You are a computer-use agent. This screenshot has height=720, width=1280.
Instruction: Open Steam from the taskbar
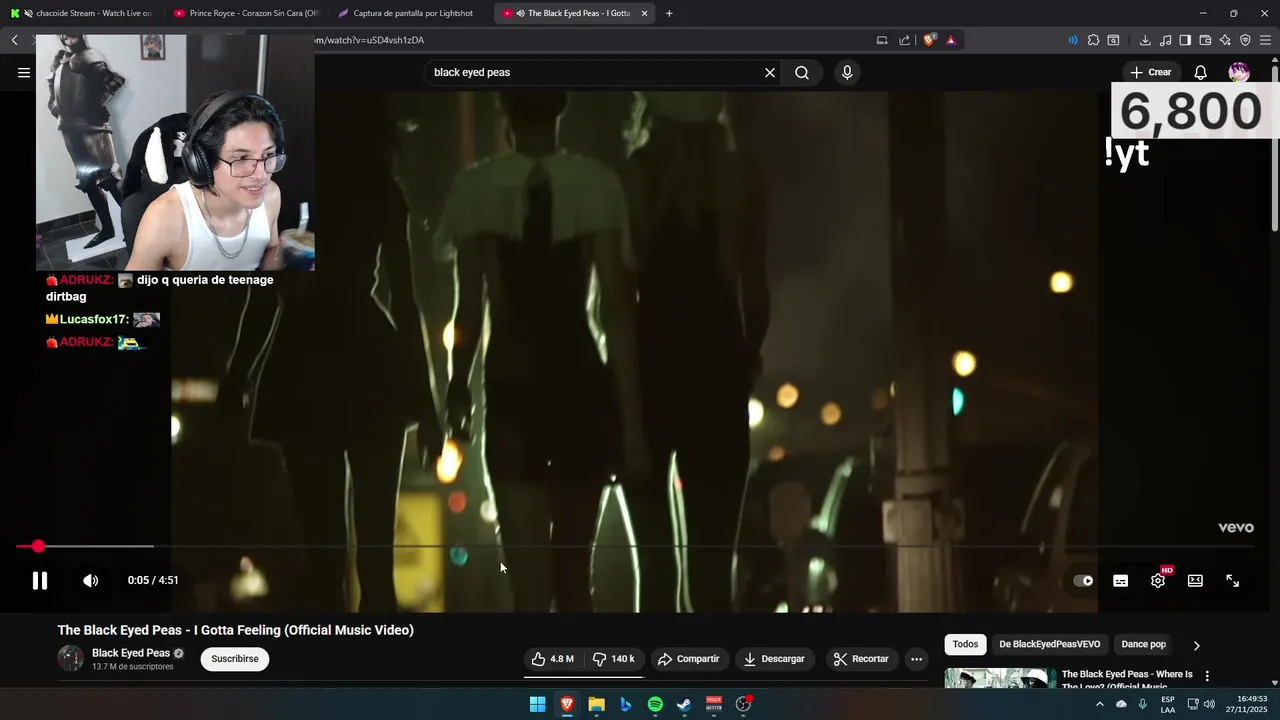point(684,704)
